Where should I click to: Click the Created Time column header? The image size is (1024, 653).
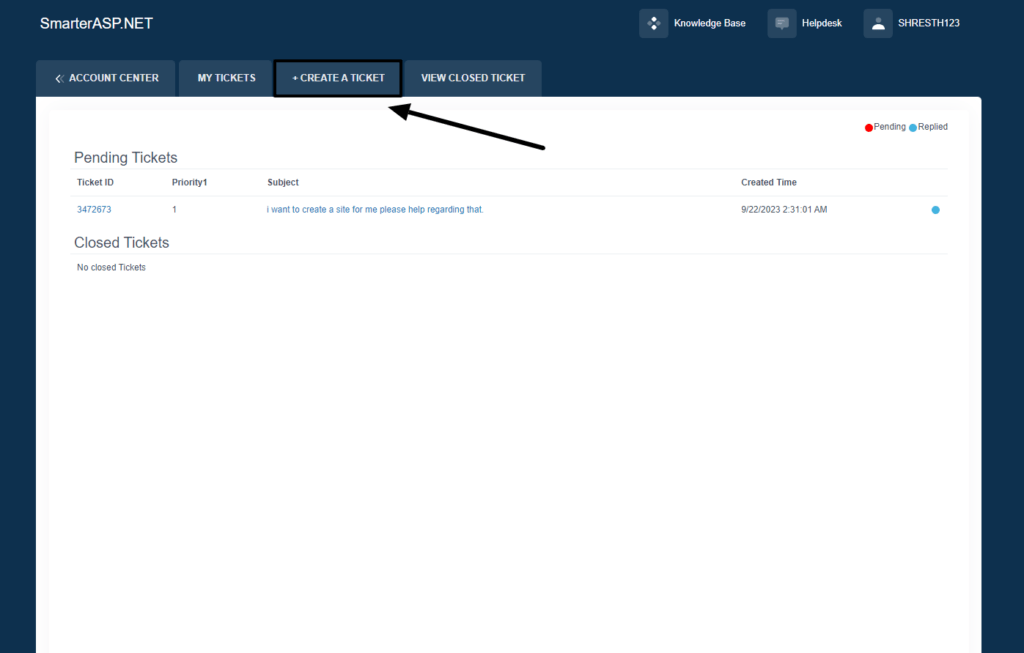pos(768,182)
